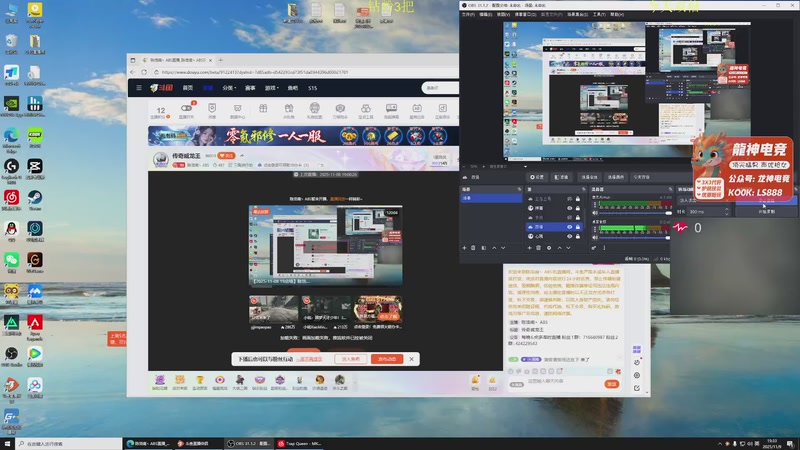Click orange send button in chat panel
Image resolution: width=800 pixels, height=450 pixels.
(x=612, y=384)
